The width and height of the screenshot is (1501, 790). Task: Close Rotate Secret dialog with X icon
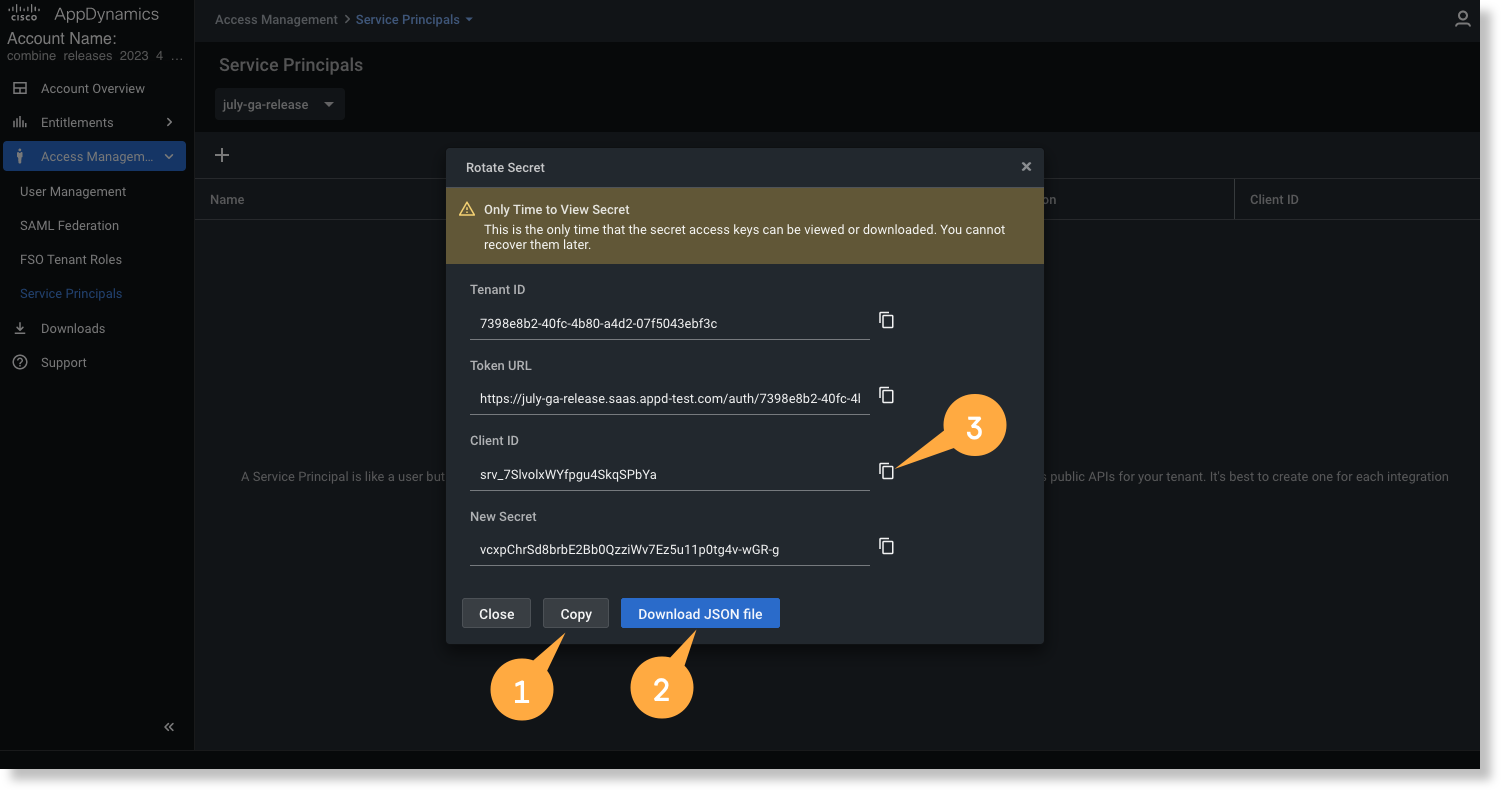[x=1026, y=167]
